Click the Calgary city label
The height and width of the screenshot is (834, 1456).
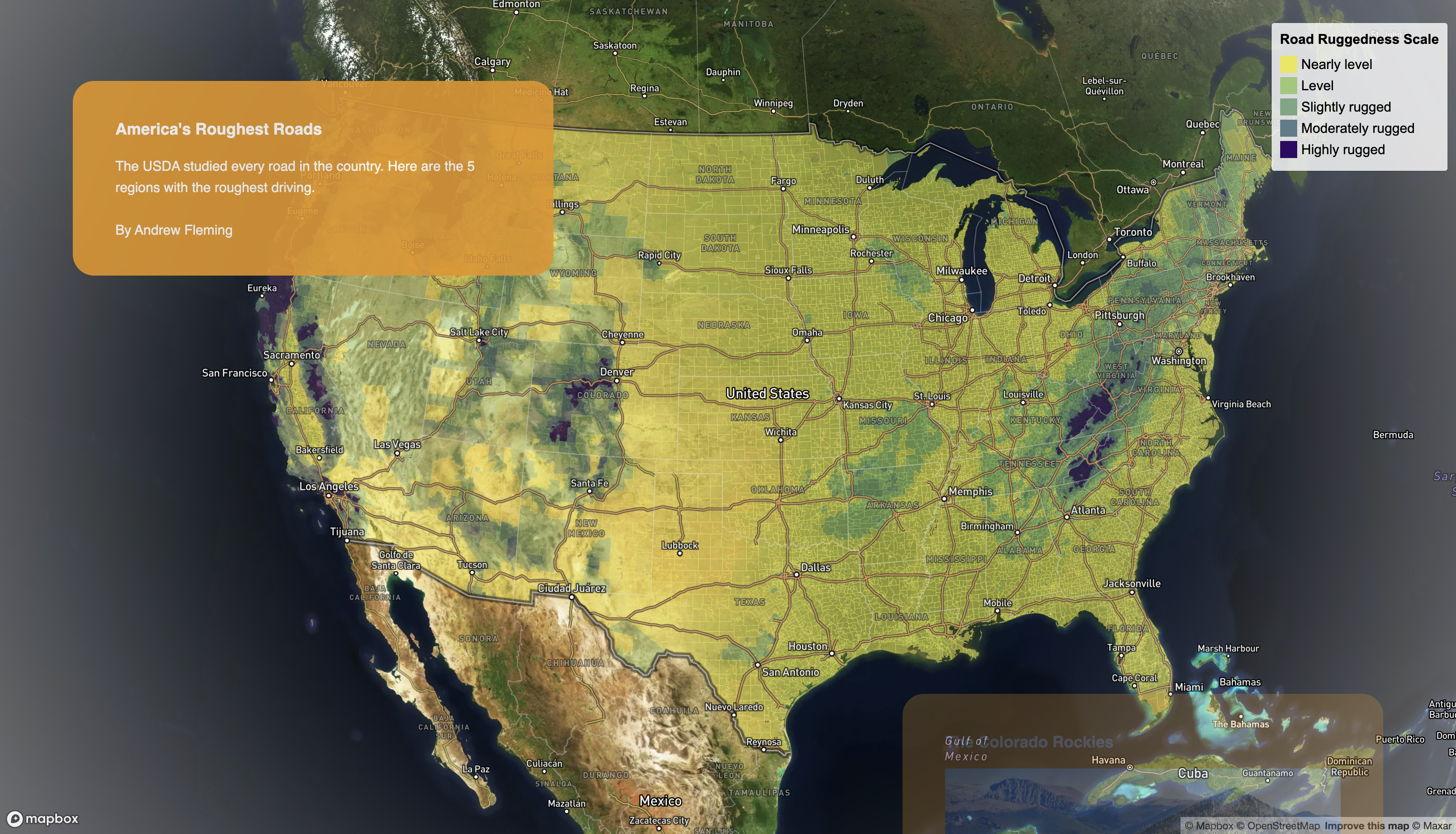492,62
